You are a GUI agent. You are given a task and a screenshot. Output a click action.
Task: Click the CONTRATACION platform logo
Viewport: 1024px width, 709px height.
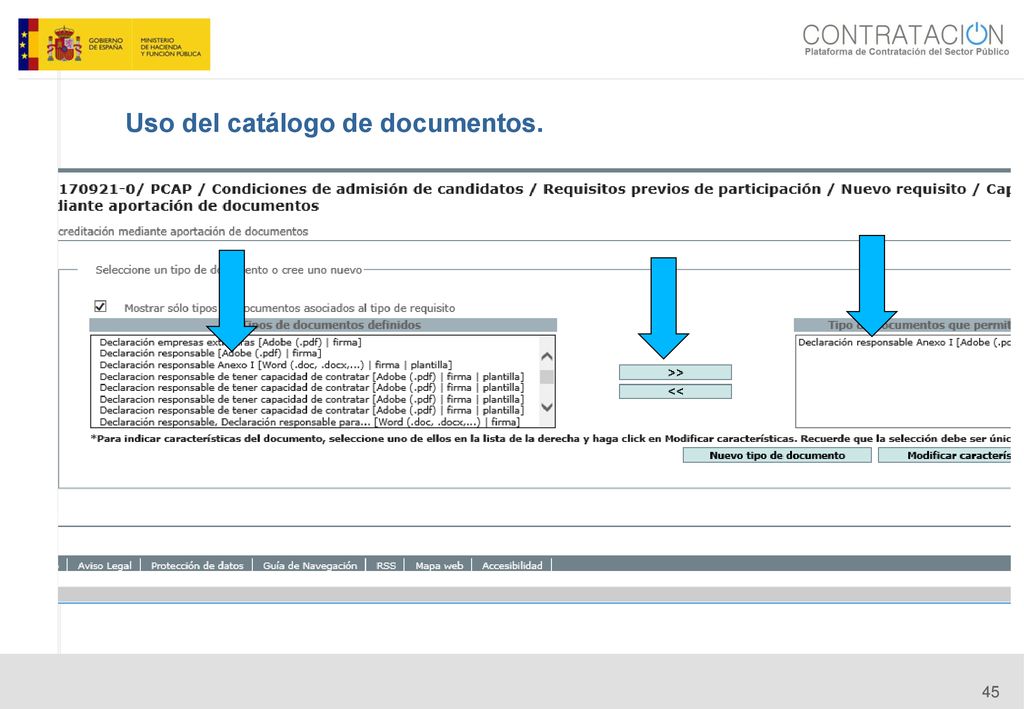[905, 39]
